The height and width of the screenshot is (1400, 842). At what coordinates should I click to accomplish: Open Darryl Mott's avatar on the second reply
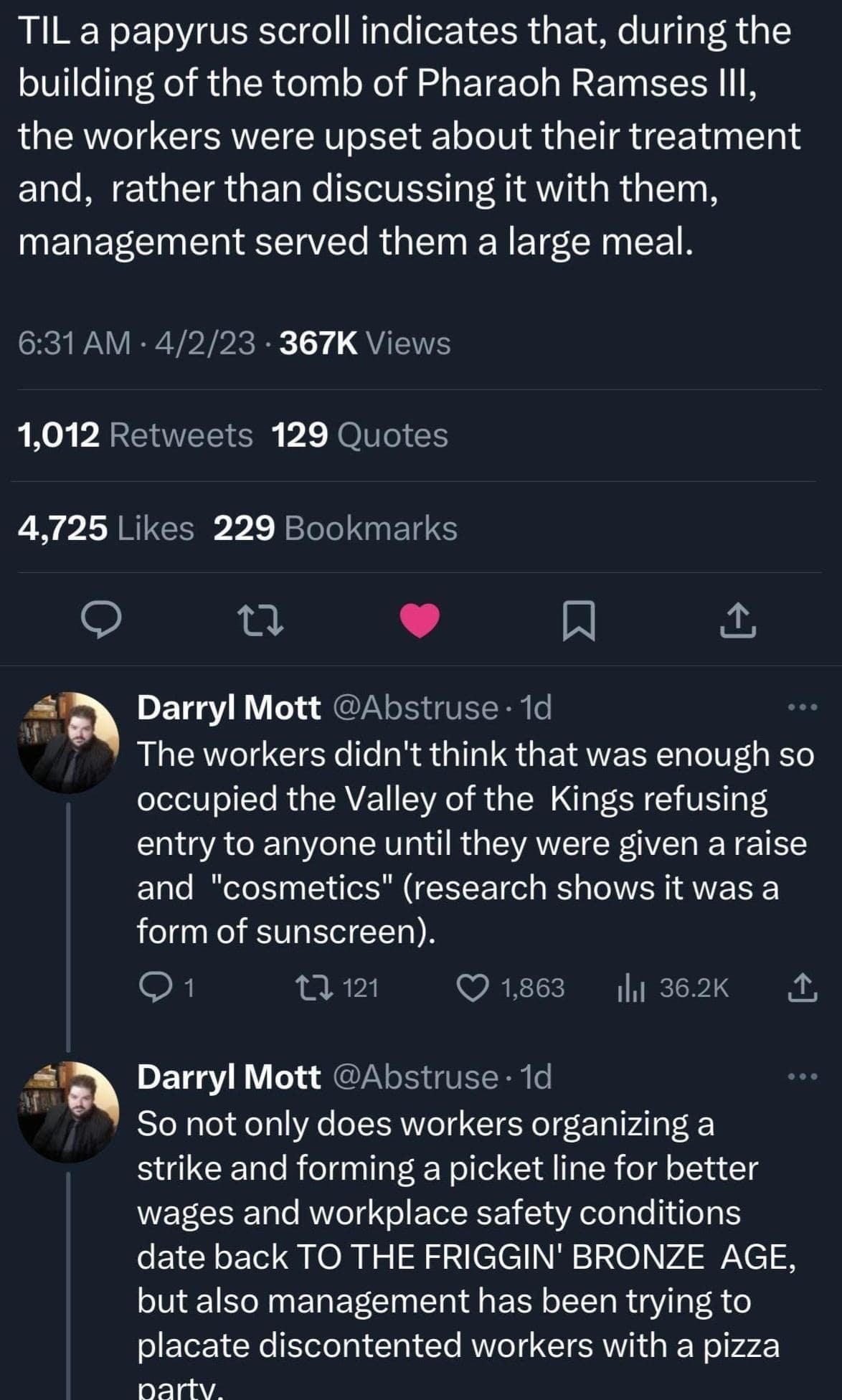click(x=68, y=1112)
